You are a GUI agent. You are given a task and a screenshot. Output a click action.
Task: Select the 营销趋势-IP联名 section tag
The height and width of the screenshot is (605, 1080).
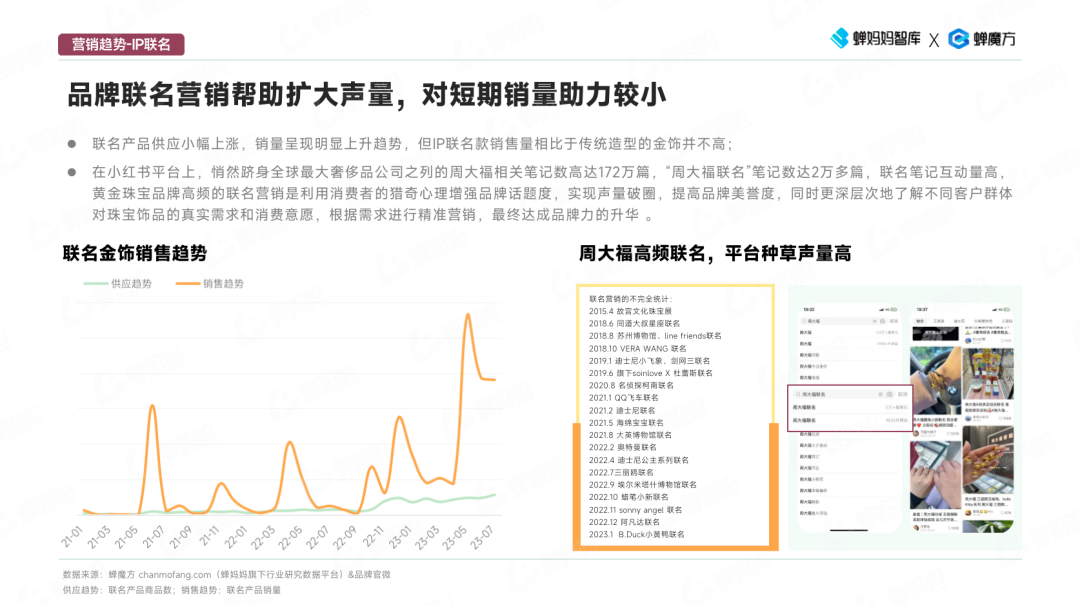pyautogui.click(x=121, y=44)
